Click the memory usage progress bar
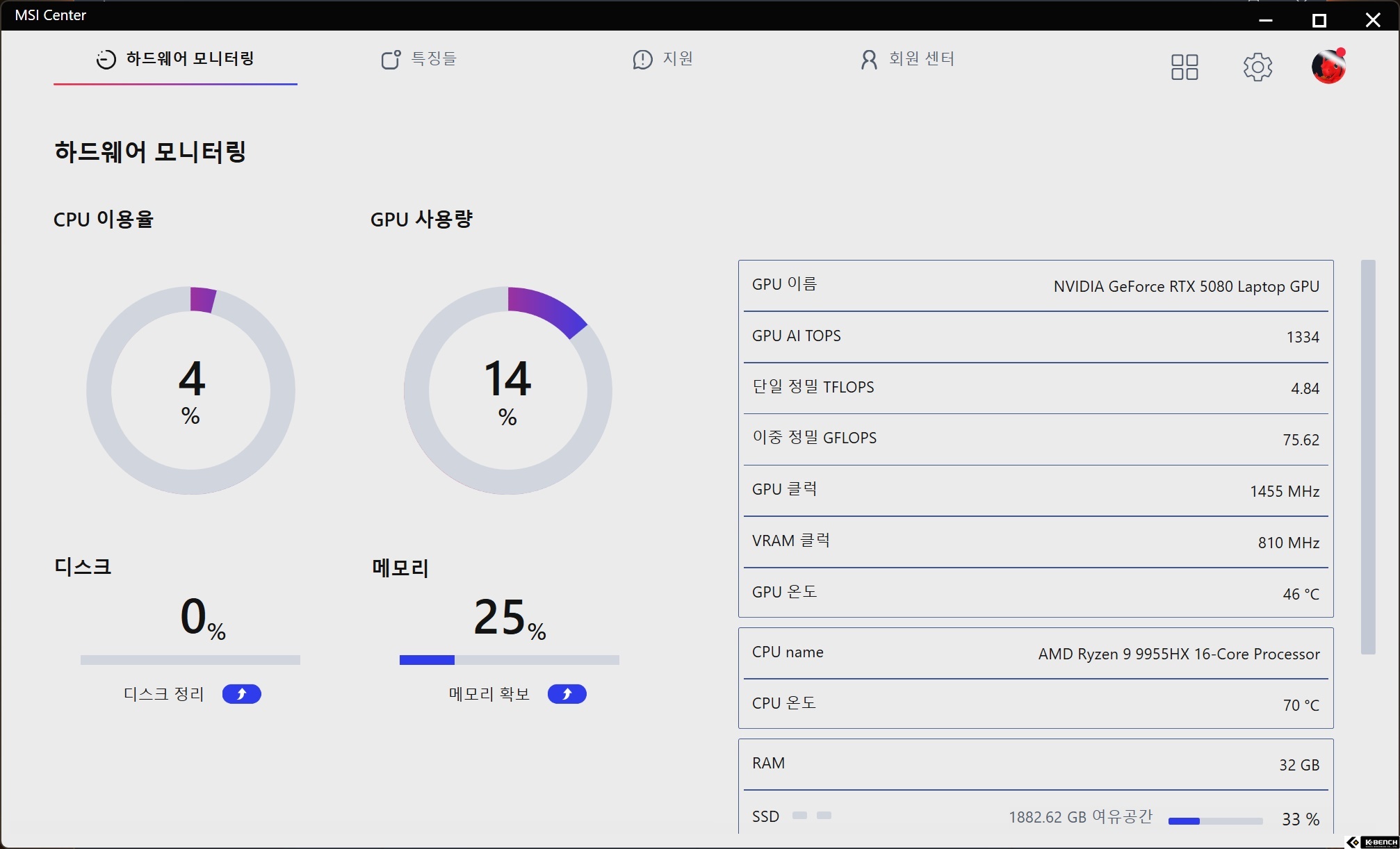 tap(509, 660)
